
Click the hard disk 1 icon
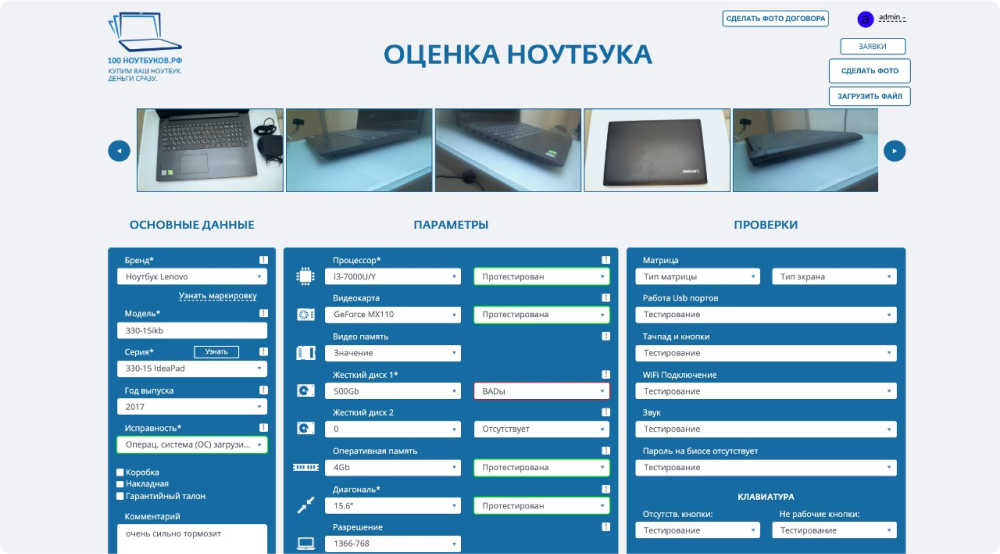(x=306, y=391)
